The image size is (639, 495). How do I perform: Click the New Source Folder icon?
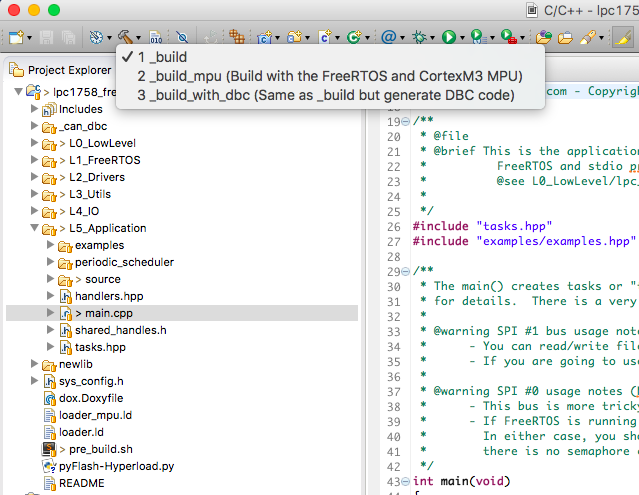(294, 37)
